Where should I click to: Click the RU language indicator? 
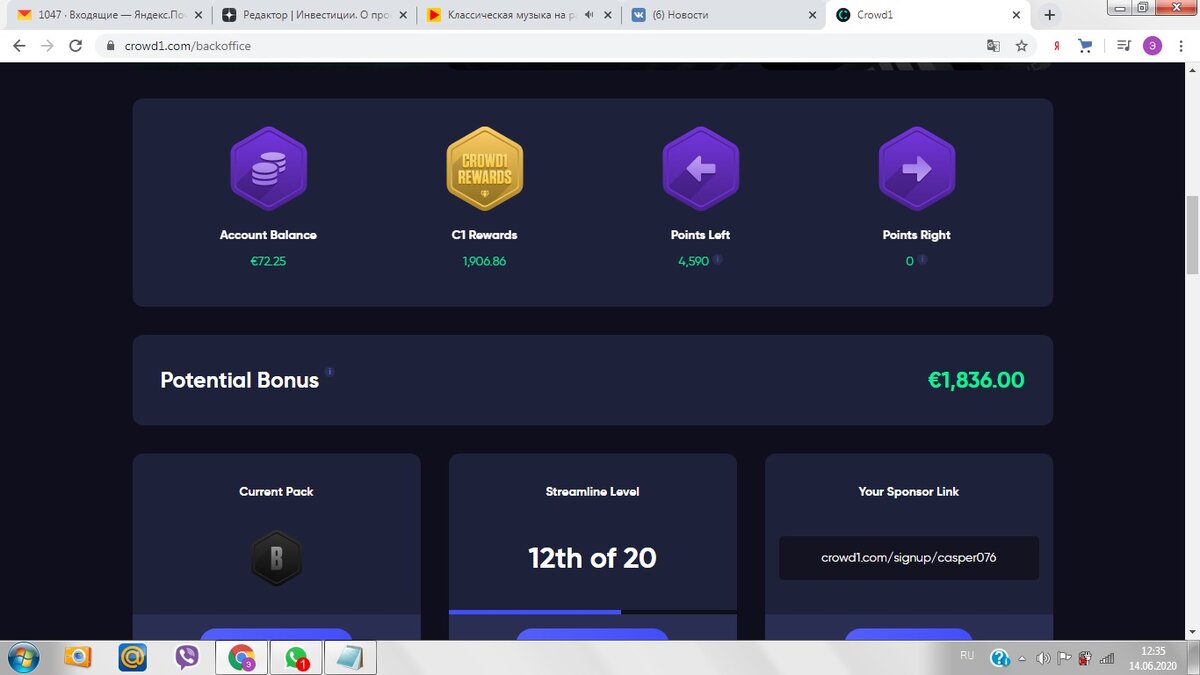(x=967, y=655)
